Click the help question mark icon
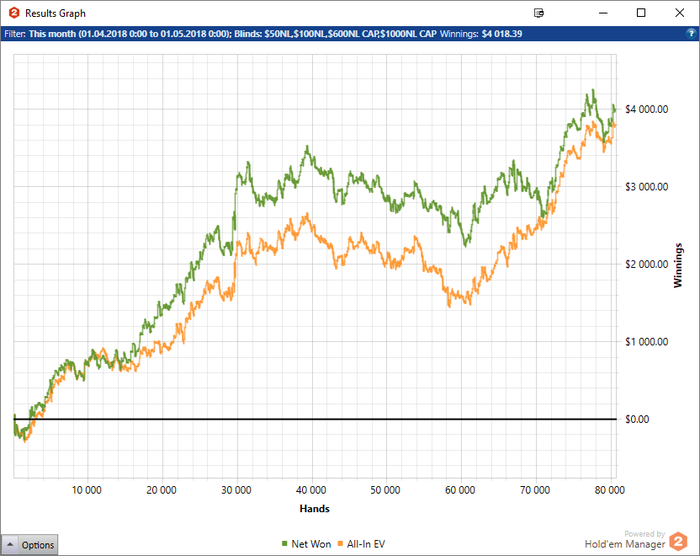Screen dimensions: 700x556 (x=691, y=33)
